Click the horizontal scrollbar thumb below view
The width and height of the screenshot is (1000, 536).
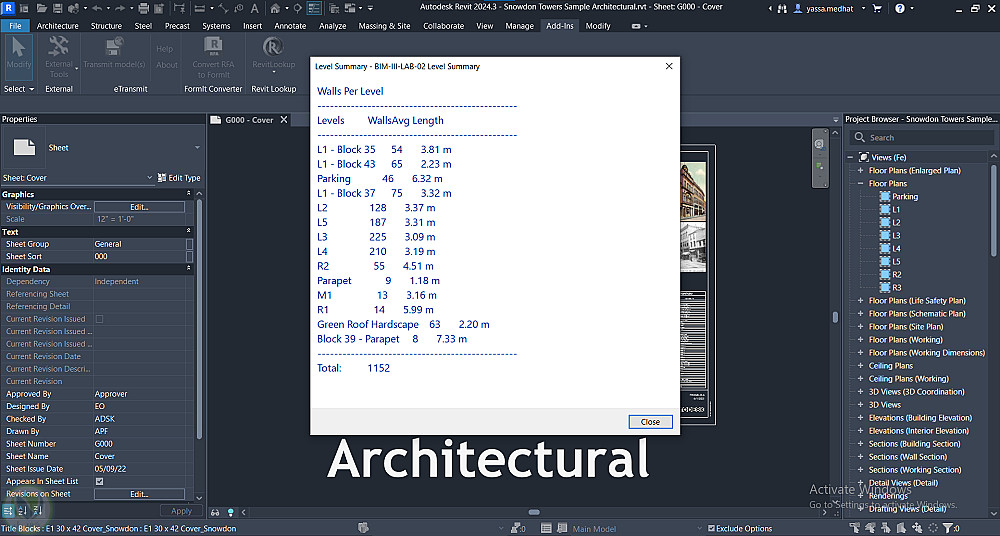tap(534, 512)
